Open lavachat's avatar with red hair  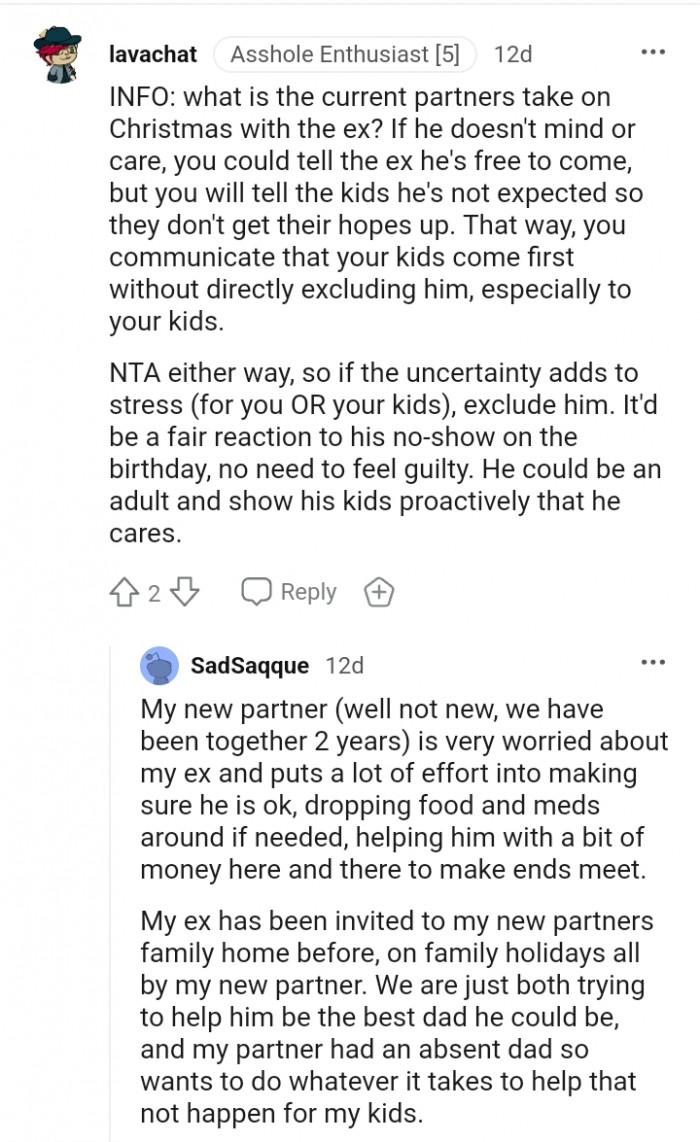62,57
